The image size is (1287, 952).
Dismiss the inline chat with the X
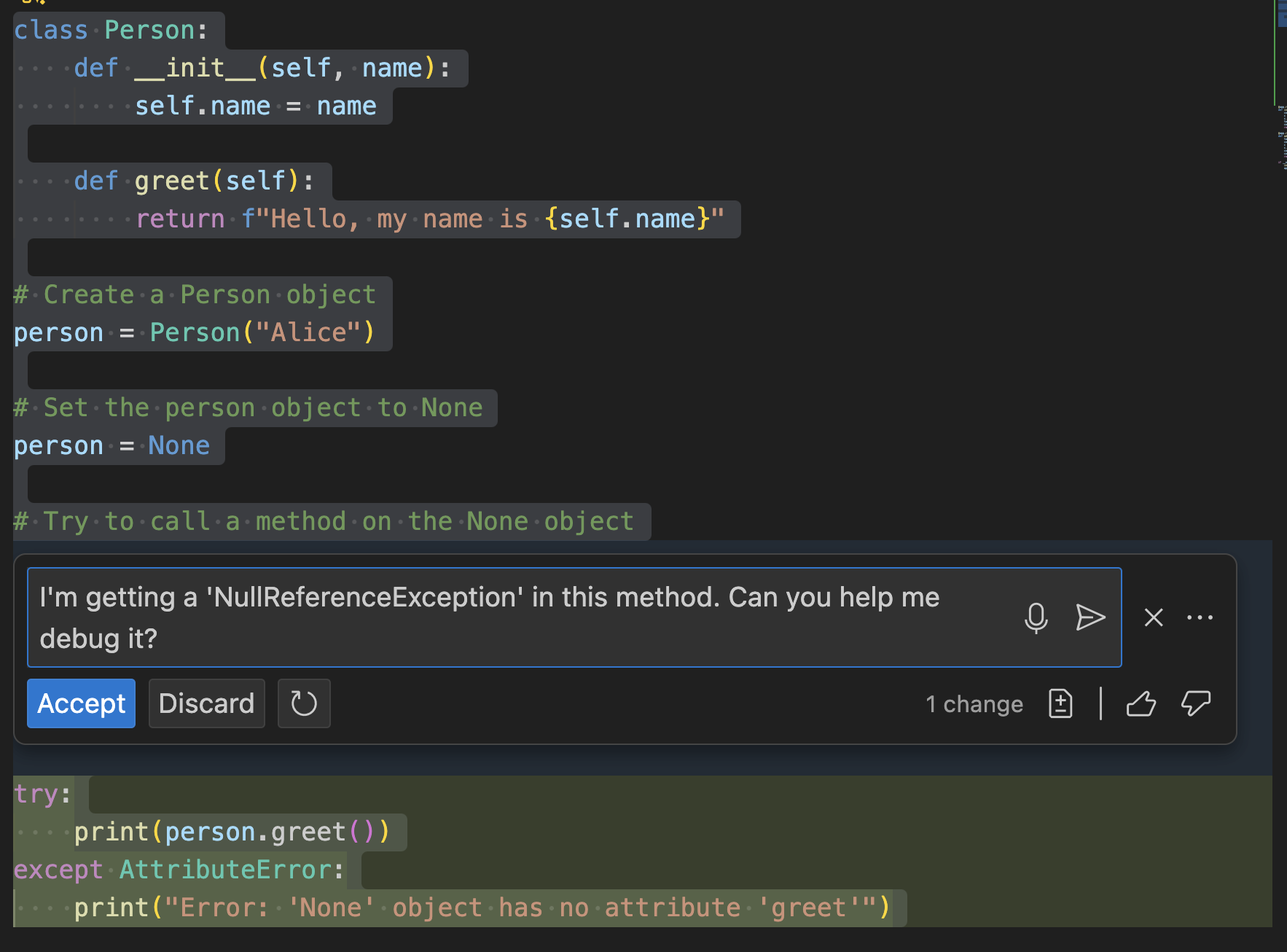(1154, 617)
